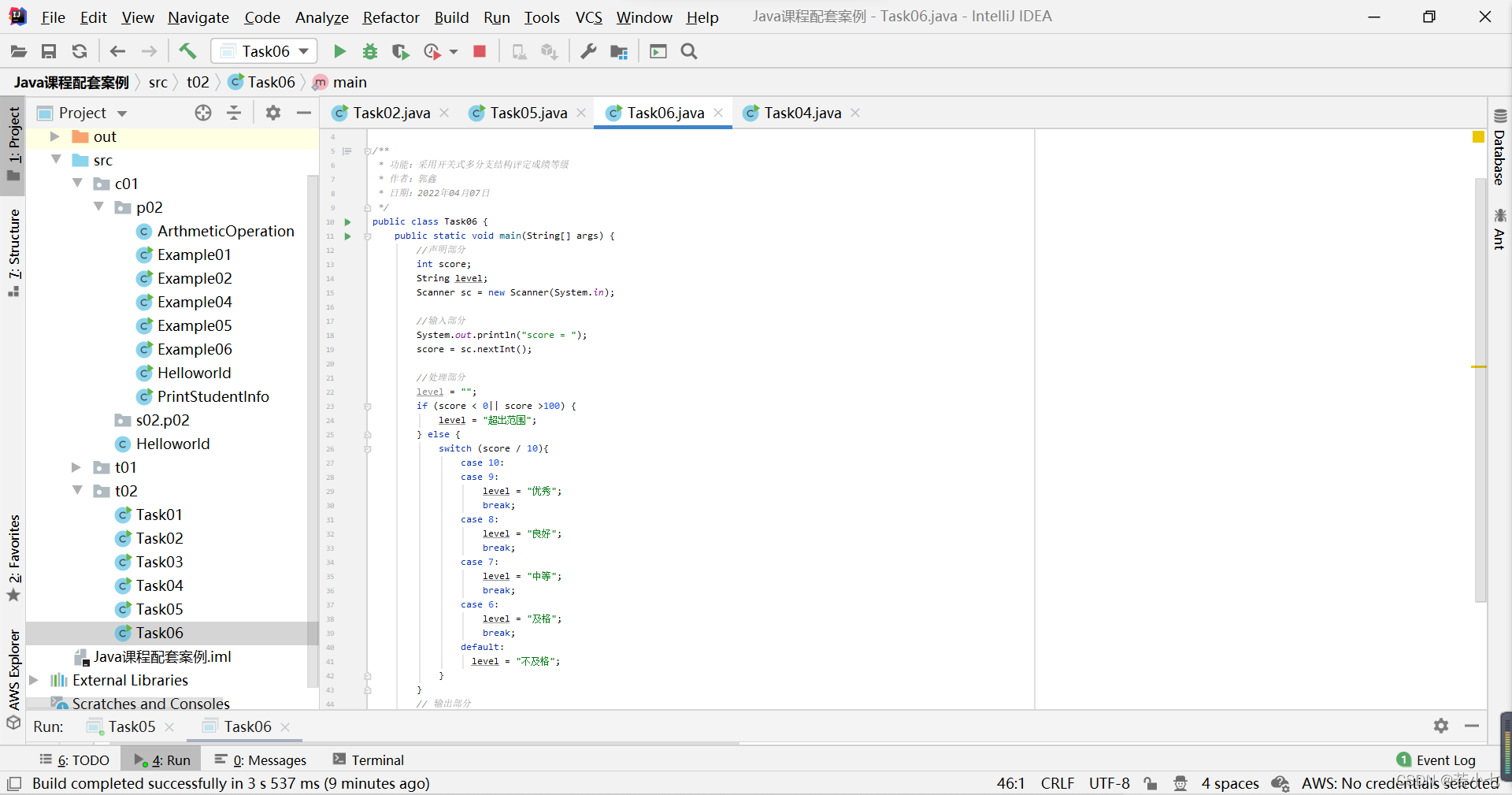Screen dimensions: 1512x795
Task: Hide the Project panel with minus icon
Action: tap(304, 113)
